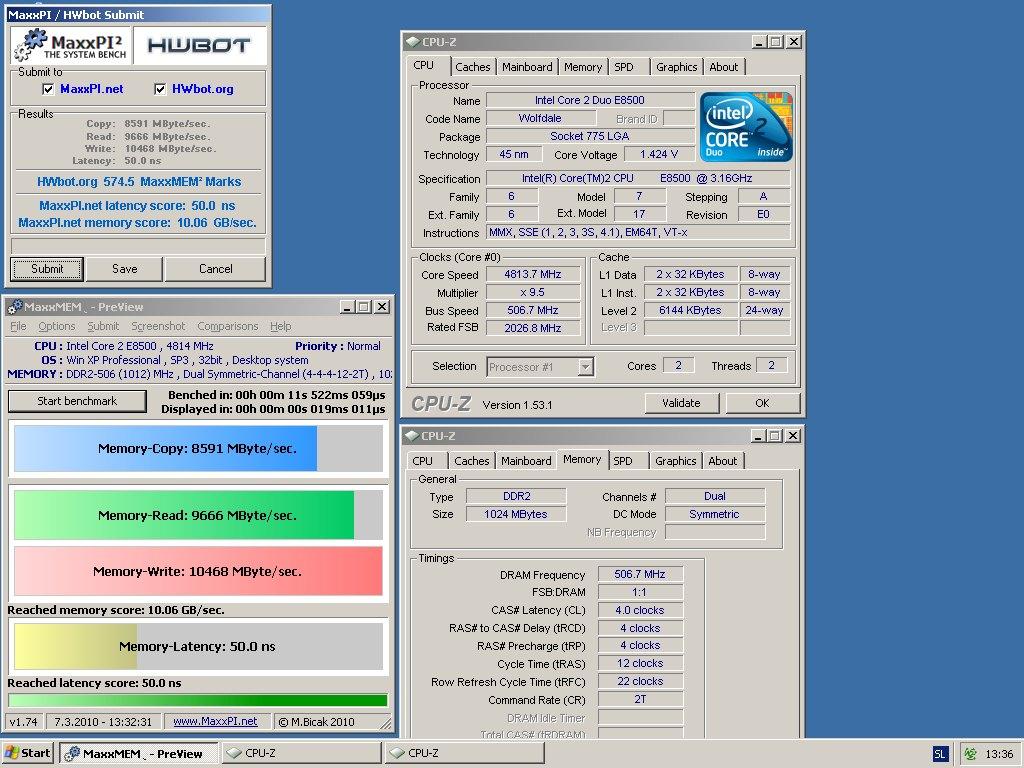Click Save button in HWbot Submit dialog
The height and width of the screenshot is (768, 1024).
(x=124, y=268)
